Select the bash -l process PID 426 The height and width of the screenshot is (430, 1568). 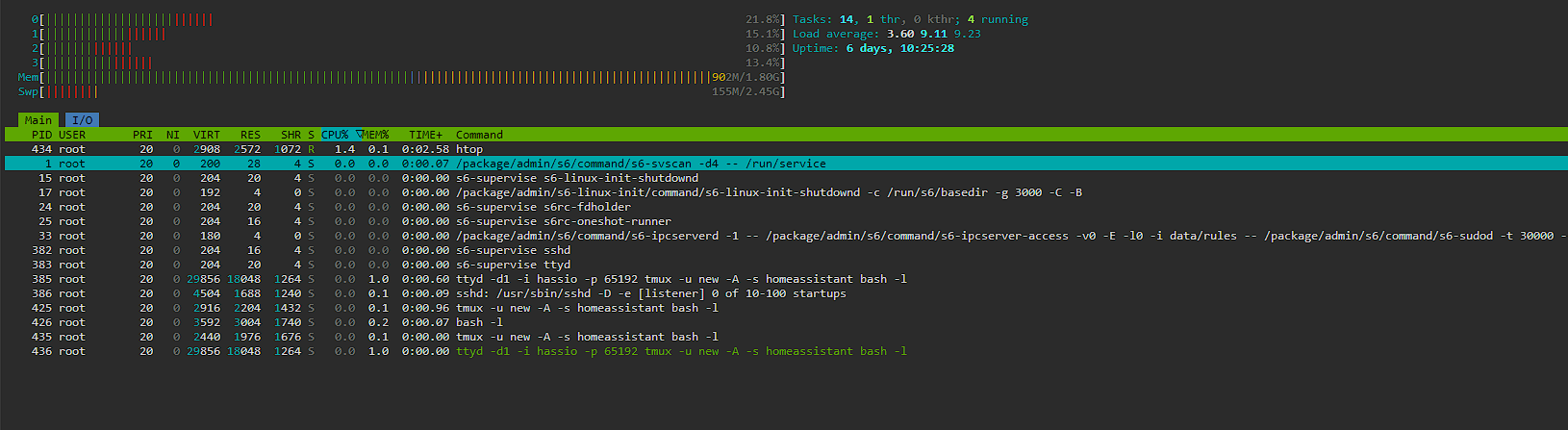pos(784,322)
